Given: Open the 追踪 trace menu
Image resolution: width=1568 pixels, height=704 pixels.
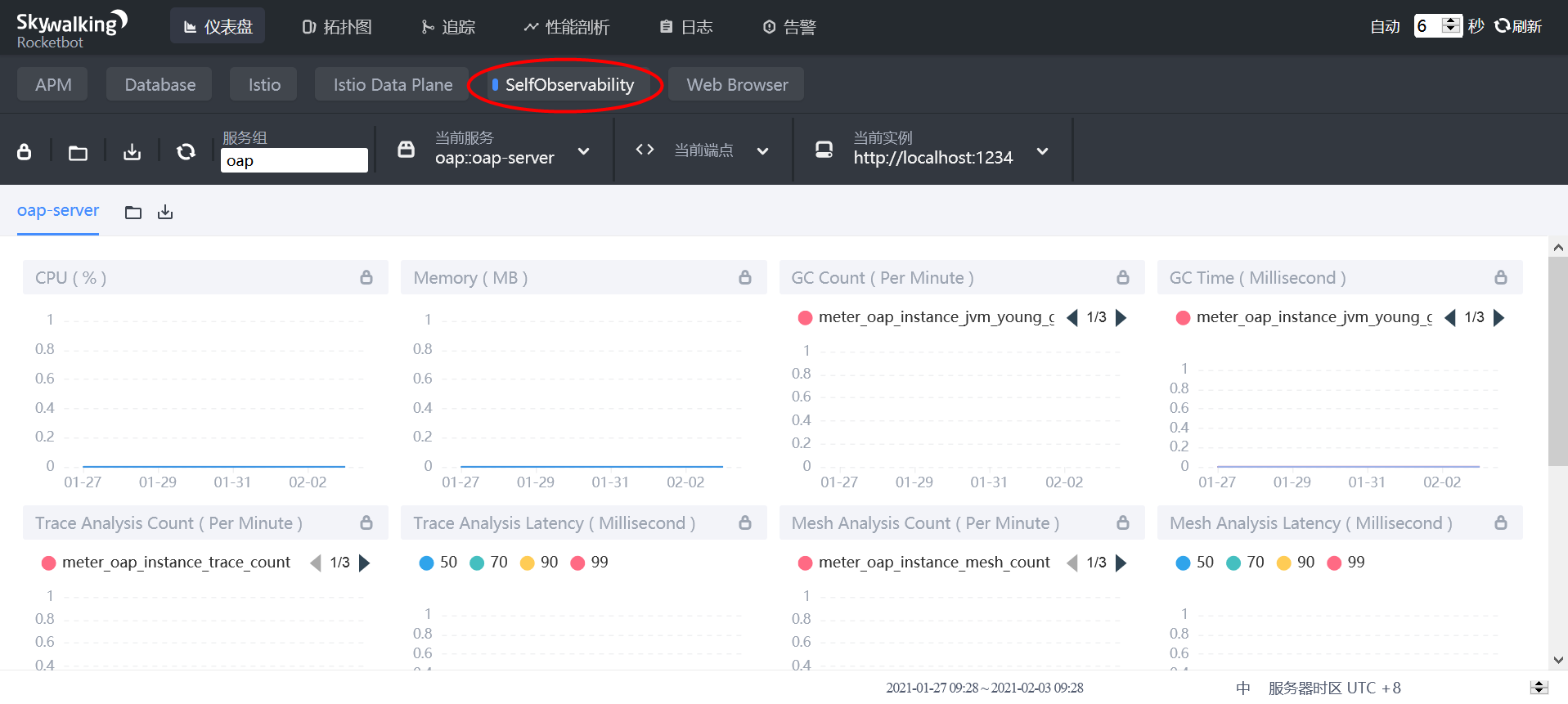Looking at the screenshot, I should point(448,27).
